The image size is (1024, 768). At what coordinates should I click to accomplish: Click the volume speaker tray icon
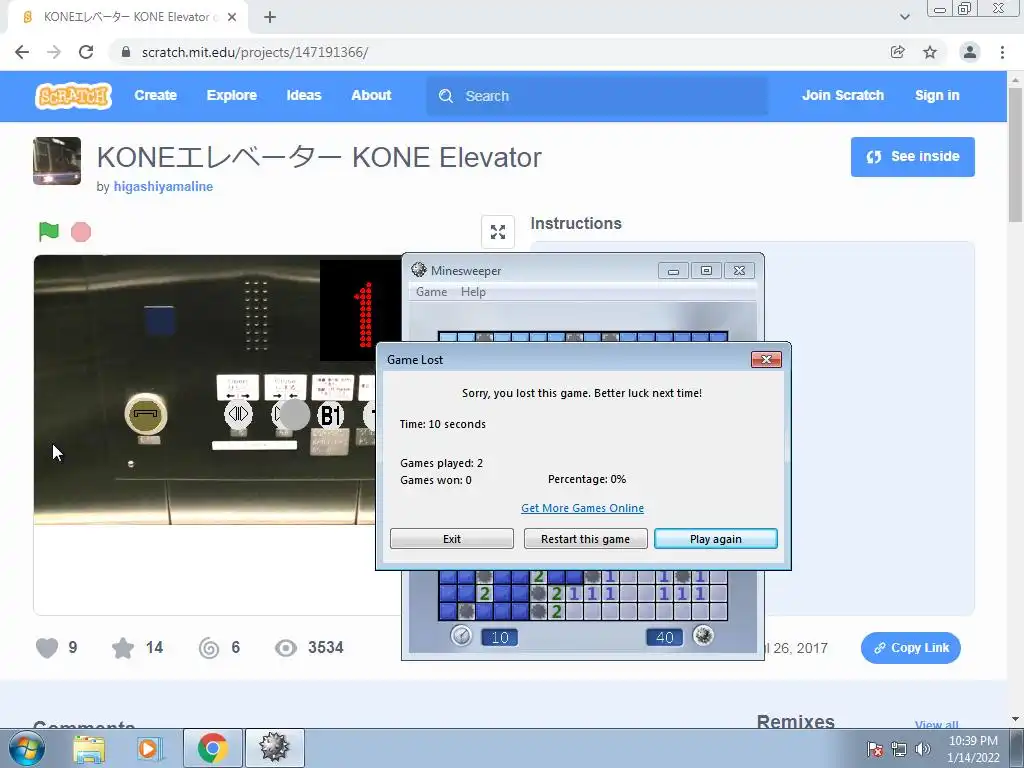pos(923,749)
